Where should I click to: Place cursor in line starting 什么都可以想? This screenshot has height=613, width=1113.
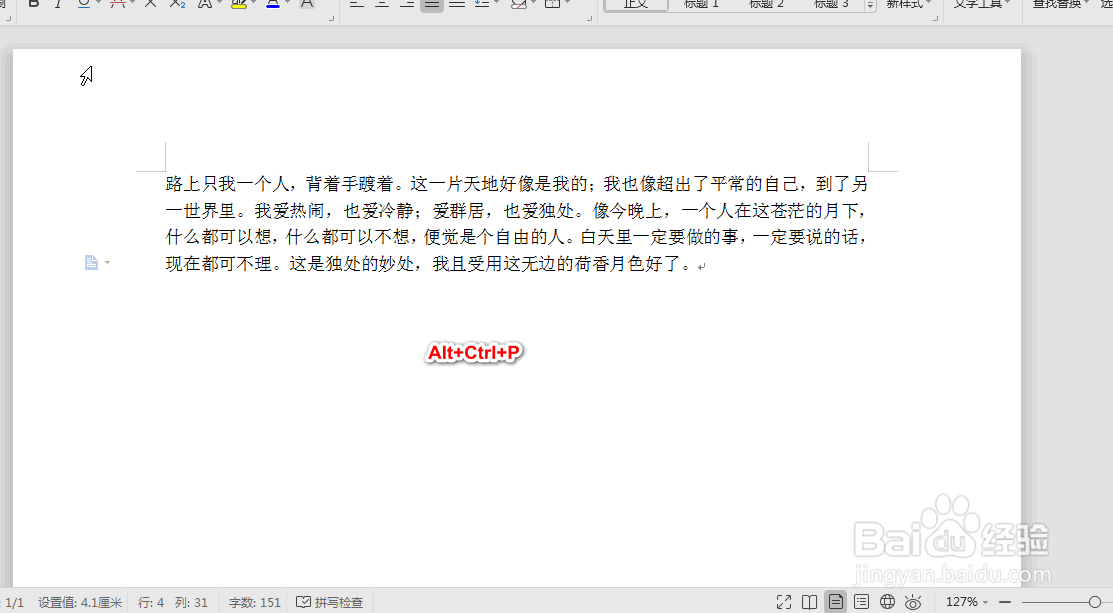(x=517, y=237)
